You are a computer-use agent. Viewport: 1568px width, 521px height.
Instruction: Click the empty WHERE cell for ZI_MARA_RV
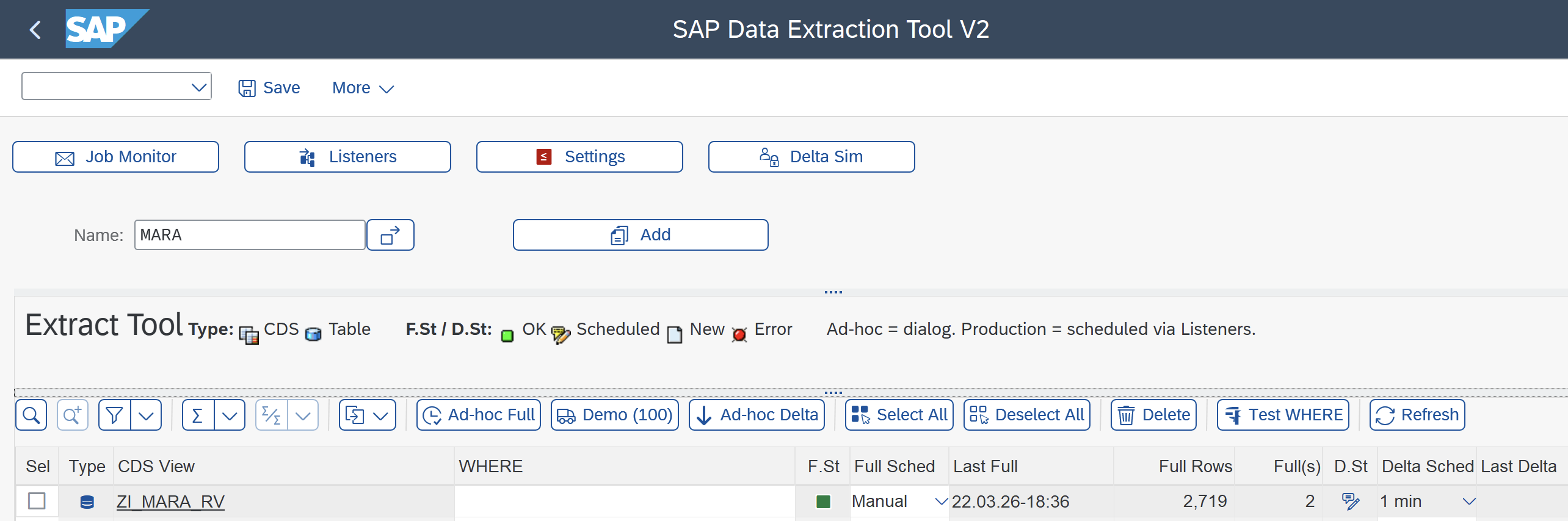[x=624, y=501]
